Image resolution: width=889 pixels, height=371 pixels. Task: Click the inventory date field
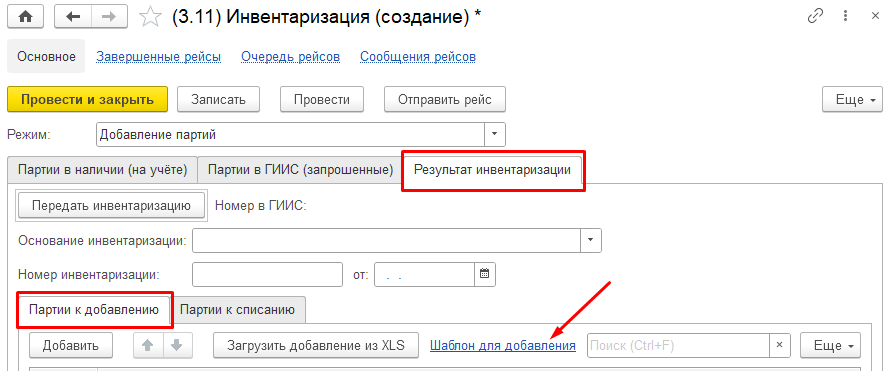click(425, 274)
